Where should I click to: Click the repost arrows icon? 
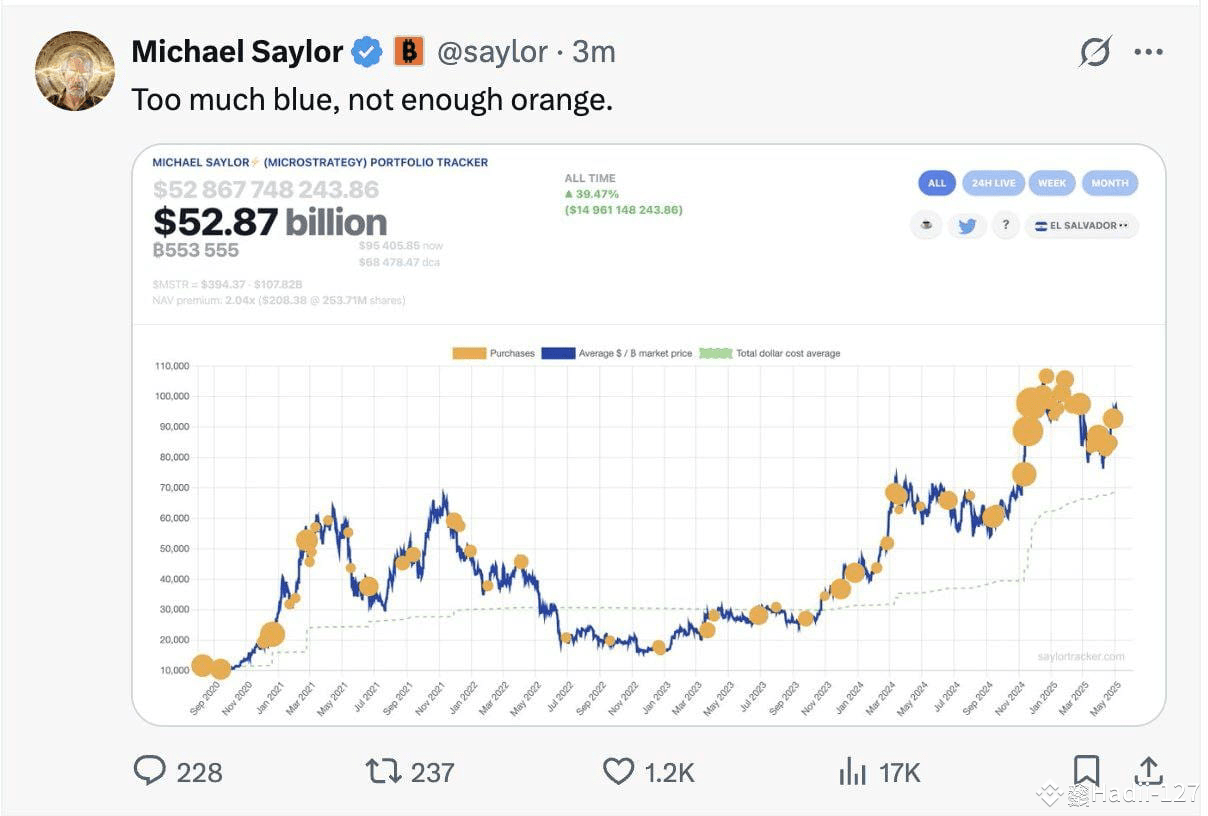(x=382, y=770)
